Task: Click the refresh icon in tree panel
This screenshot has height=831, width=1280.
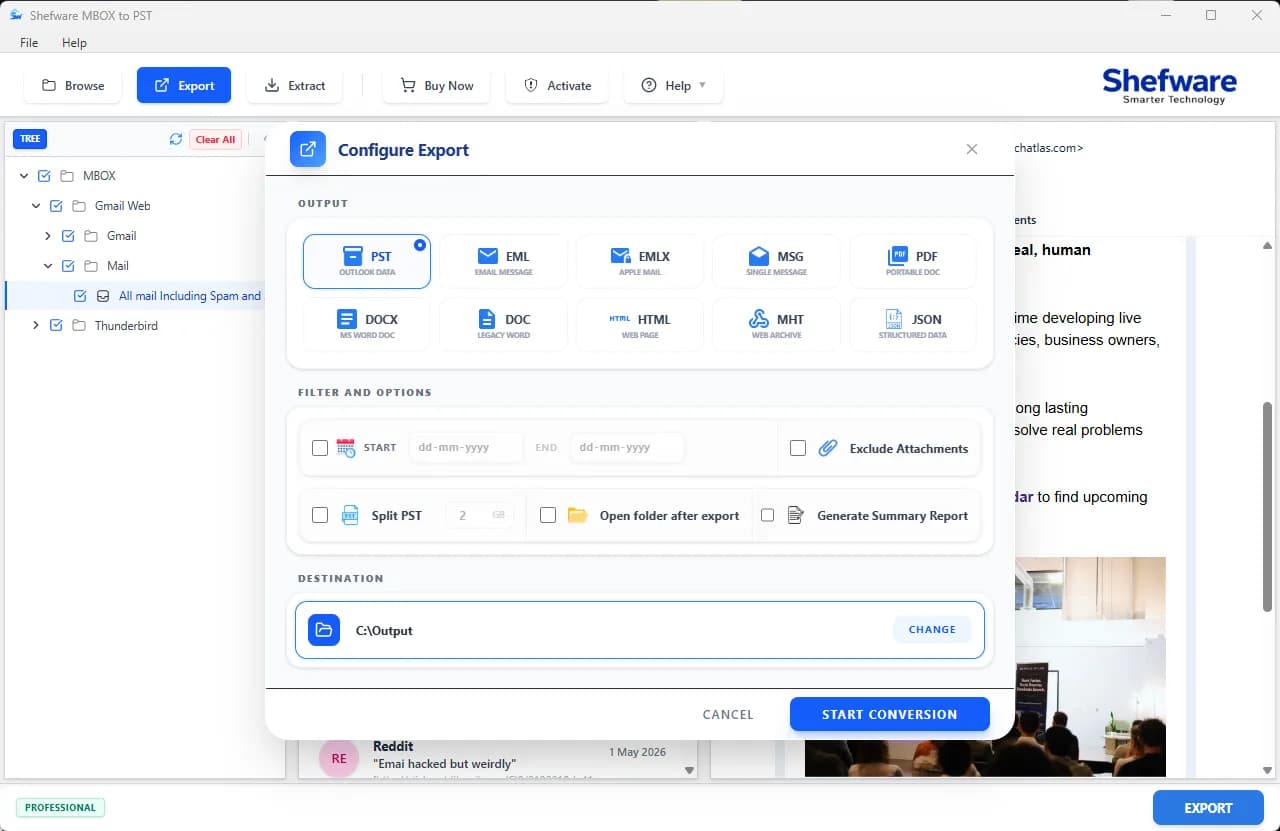Action: point(176,140)
